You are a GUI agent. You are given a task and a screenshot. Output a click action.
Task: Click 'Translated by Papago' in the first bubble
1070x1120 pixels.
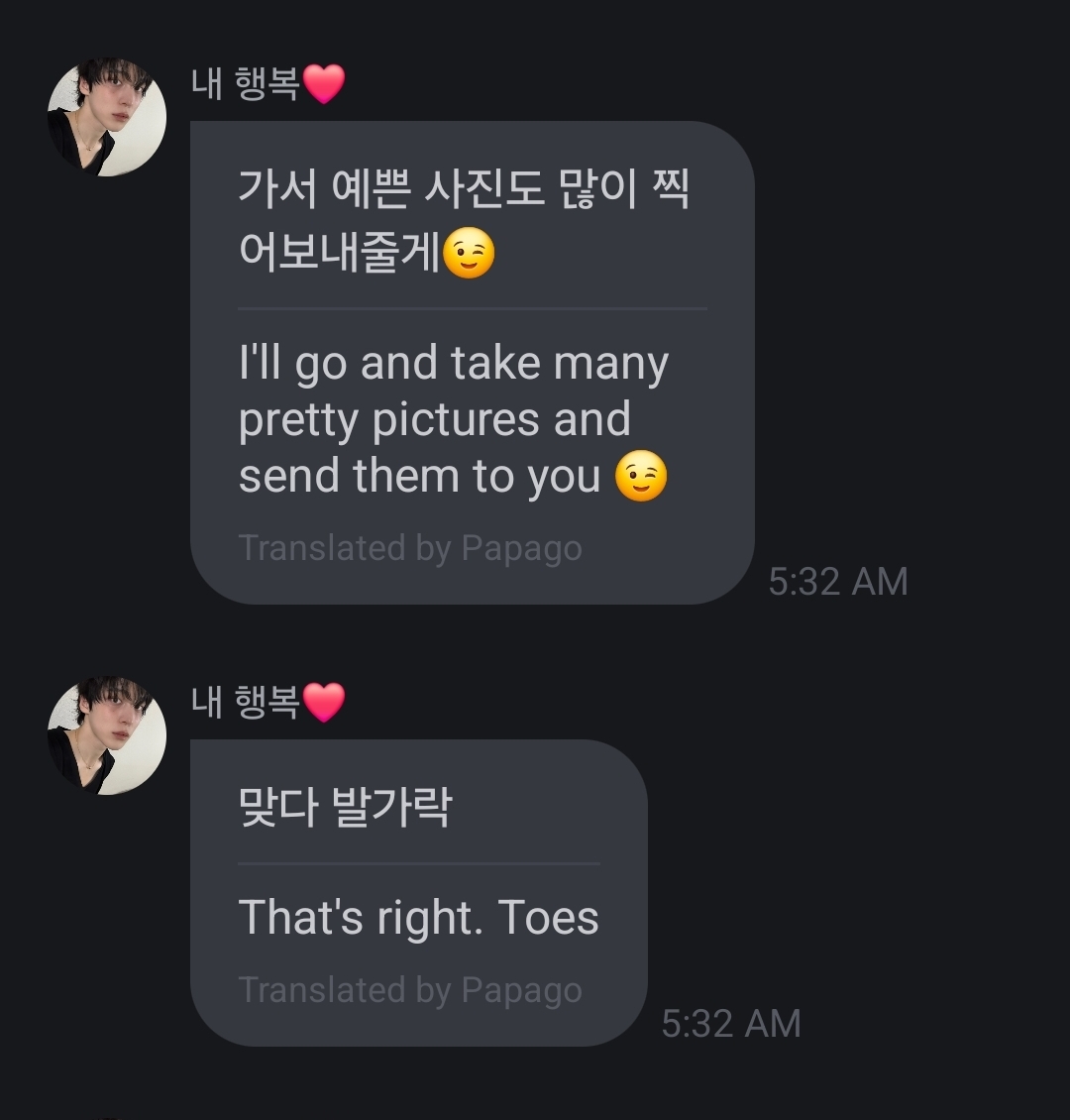(410, 548)
